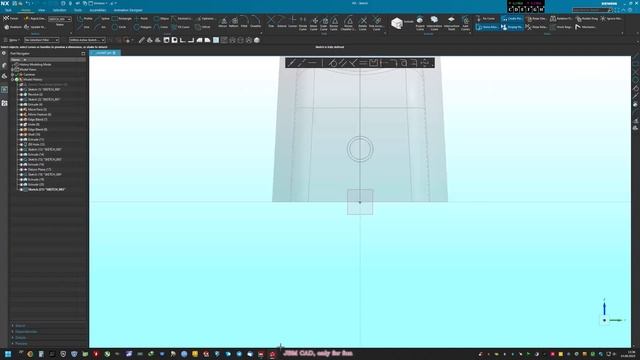Switch to the View ribbon tab
640x360 pixels.
[x=42, y=10]
